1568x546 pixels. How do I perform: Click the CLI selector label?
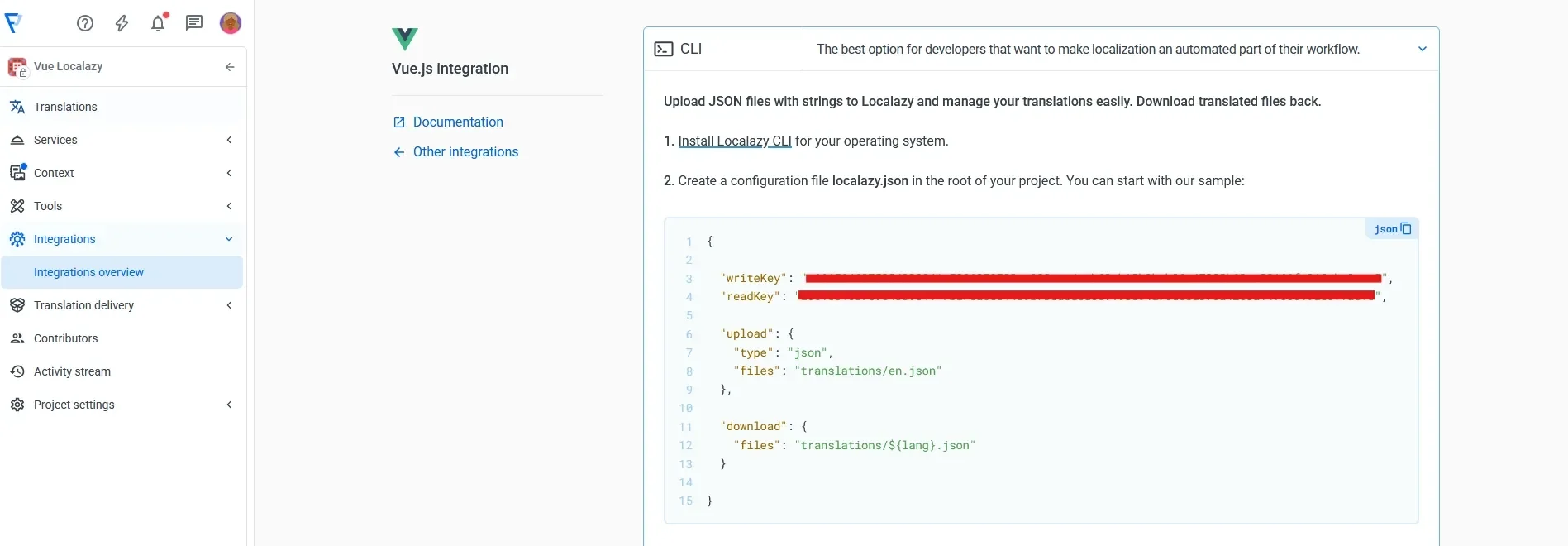tap(691, 49)
